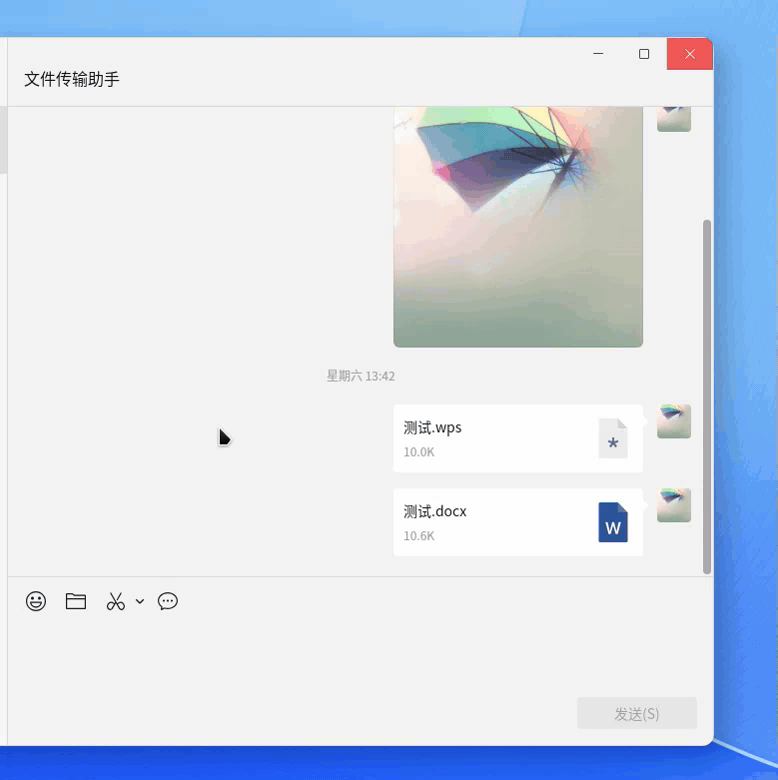Open the umbrella image message
This screenshot has height=780, width=778.
click(518, 227)
